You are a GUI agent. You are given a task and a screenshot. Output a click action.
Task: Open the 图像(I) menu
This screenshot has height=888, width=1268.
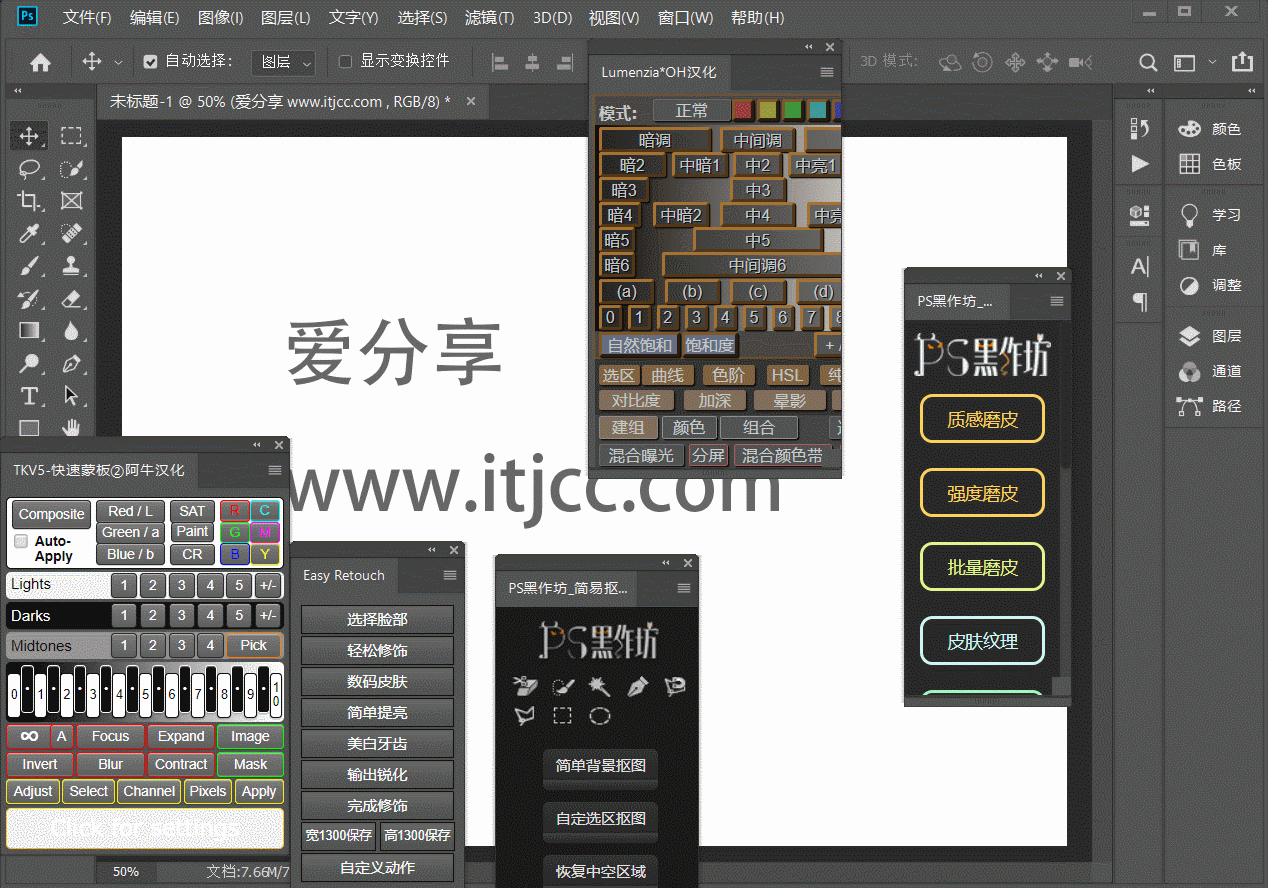pyautogui.click(x=220, y=18)
